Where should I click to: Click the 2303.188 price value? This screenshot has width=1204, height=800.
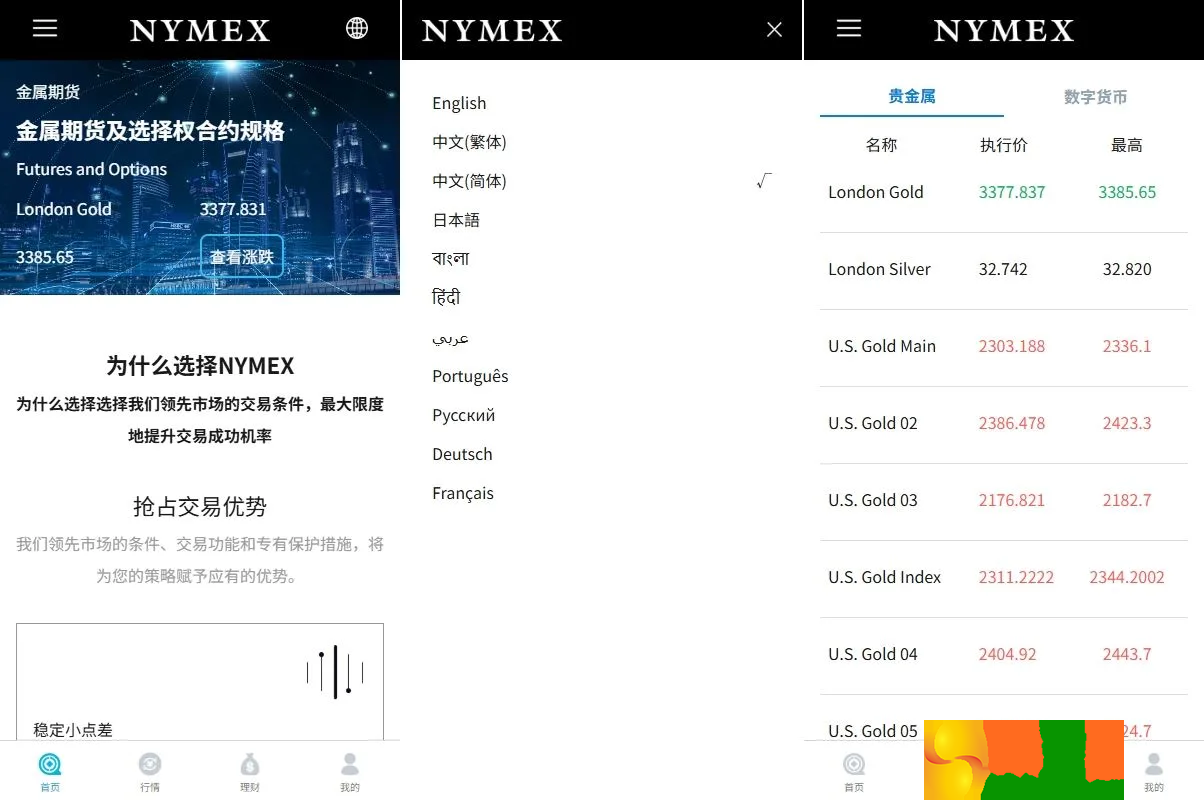[1012, 346]
